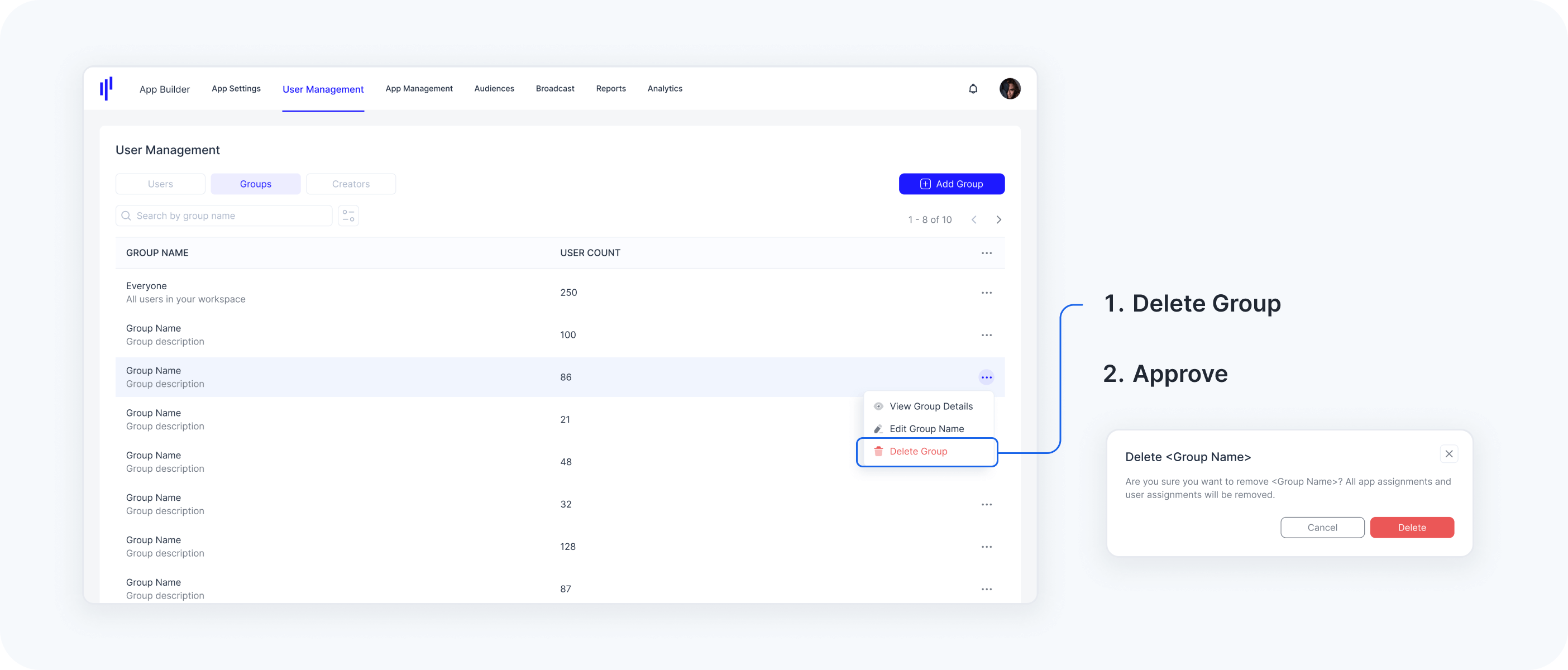Choose Edit Group Name from menu
Image resolution: width=1568 pixels, height=670 pixels.
926,429
